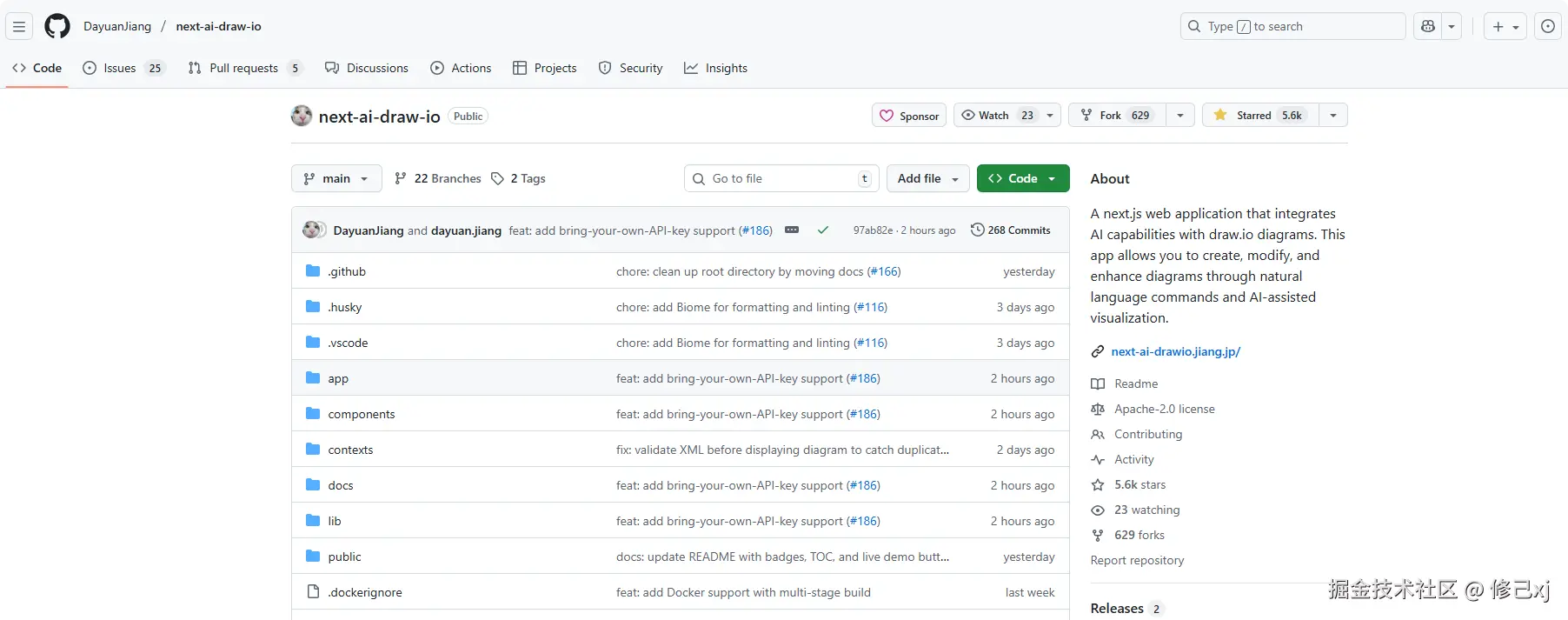Open notifications inbox icon
1568x620 pixels.
tap(1547, 27)
